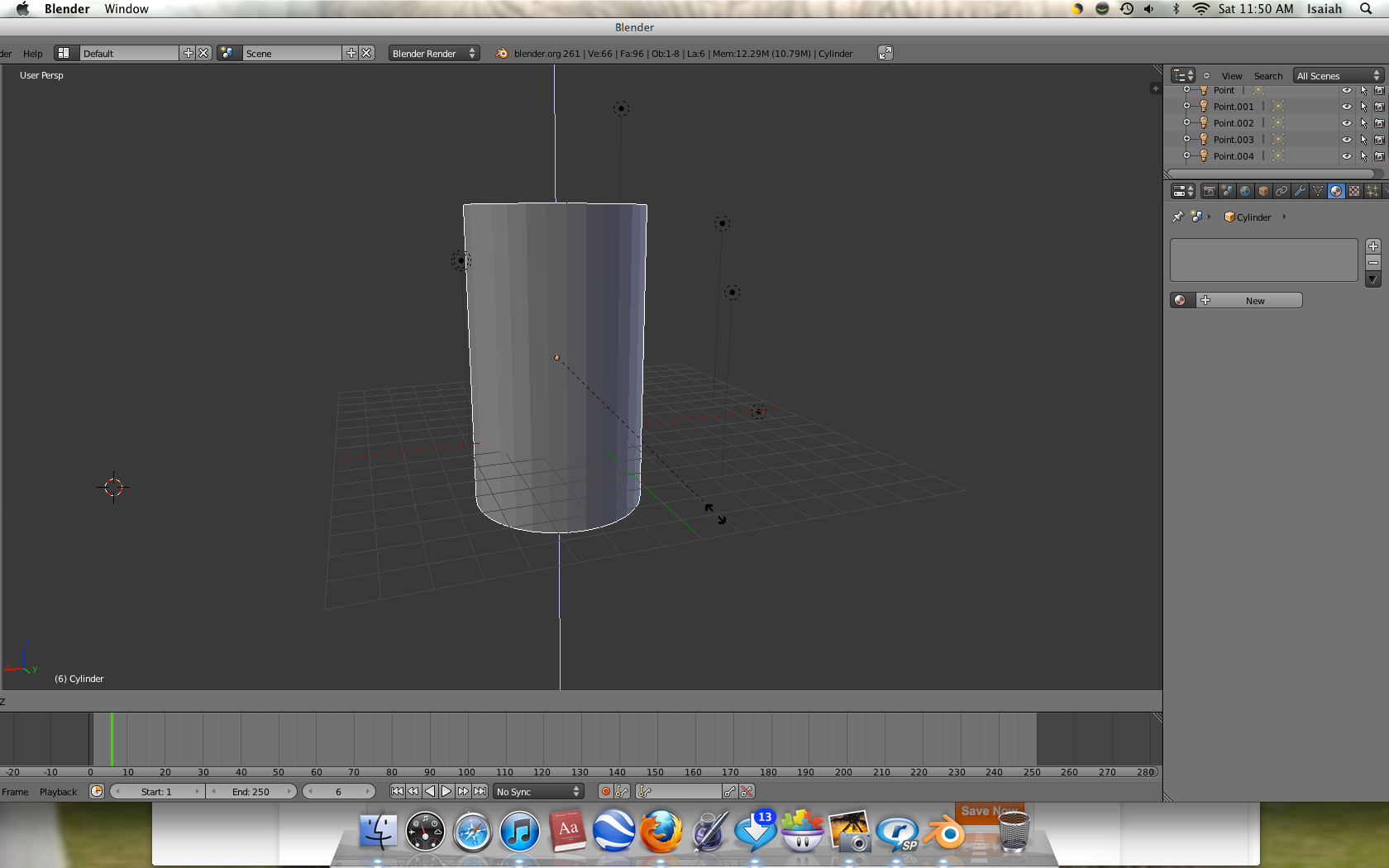Select the Texture checker icon
1389x868 pixels.
[1355, 191]
